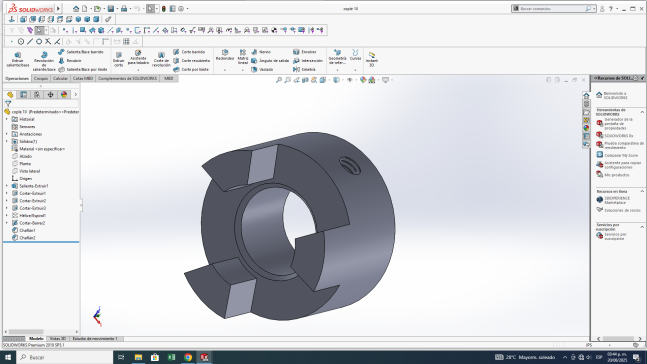Open the Appearances color ball in task pane
This screenshot has width=647, height=364.
[x=586, y=128]
